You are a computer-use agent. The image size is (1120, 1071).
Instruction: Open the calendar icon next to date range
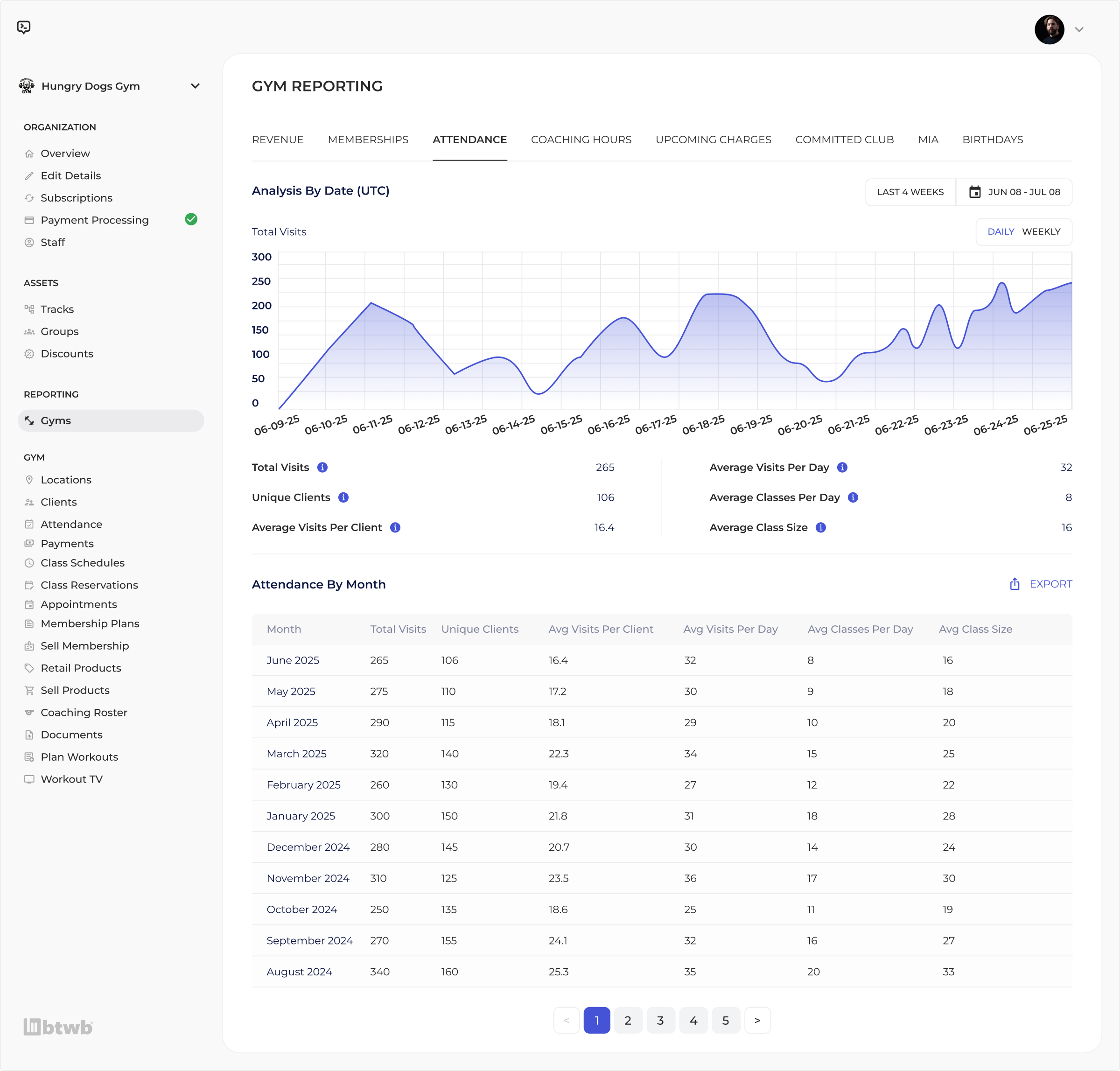coord(975,192)
